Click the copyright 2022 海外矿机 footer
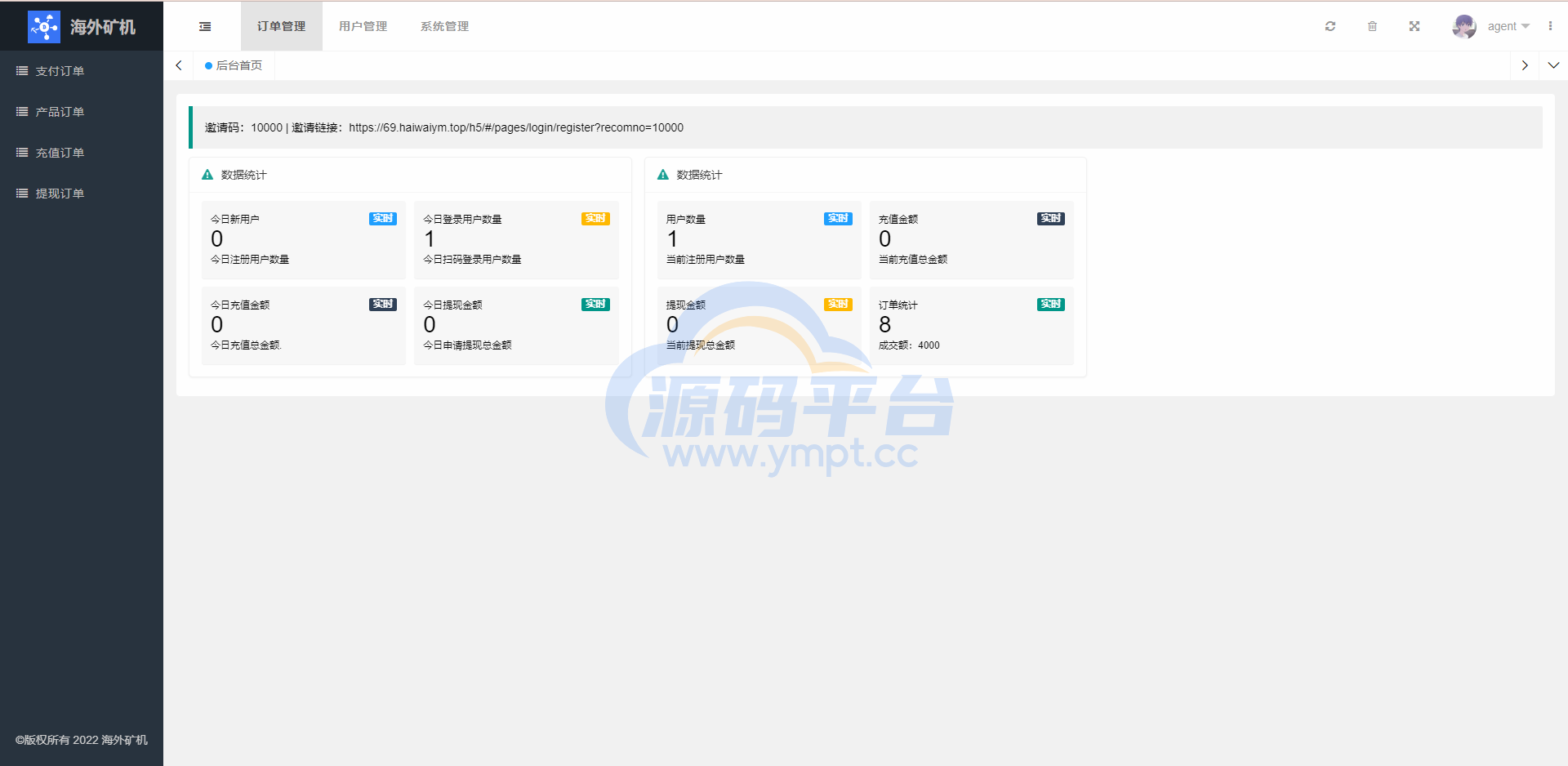1568x766 pixels. pos(82,740)
